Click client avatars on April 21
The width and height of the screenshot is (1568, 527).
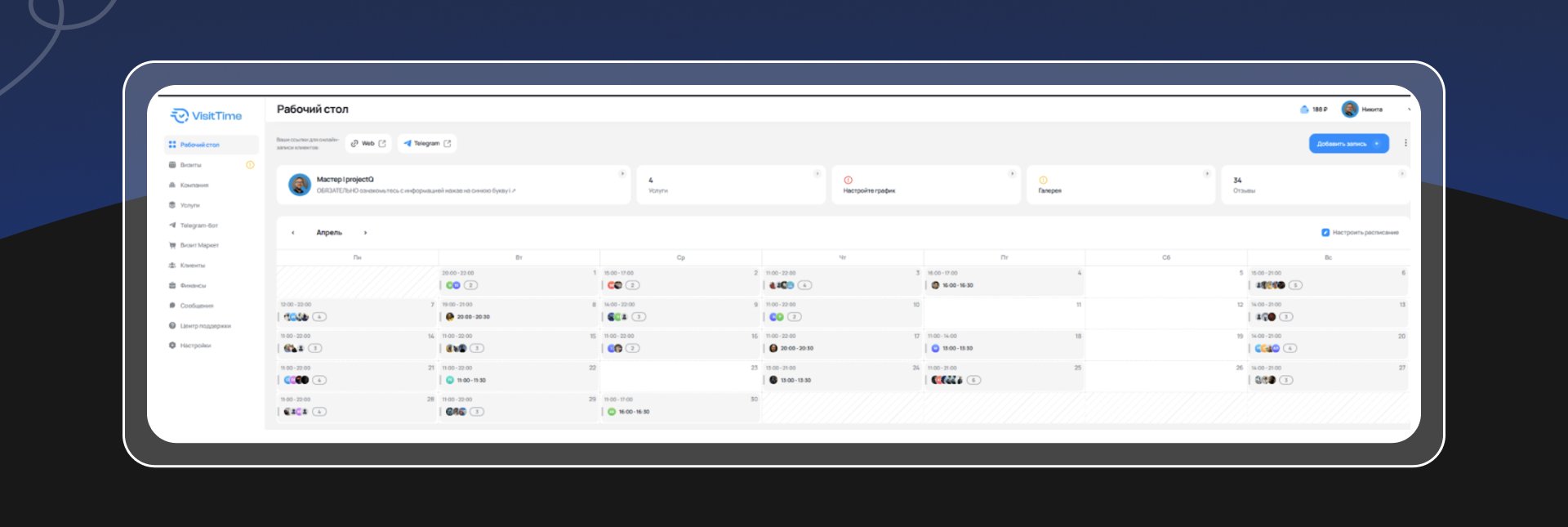pyautogui.click(x=296, y=380)
